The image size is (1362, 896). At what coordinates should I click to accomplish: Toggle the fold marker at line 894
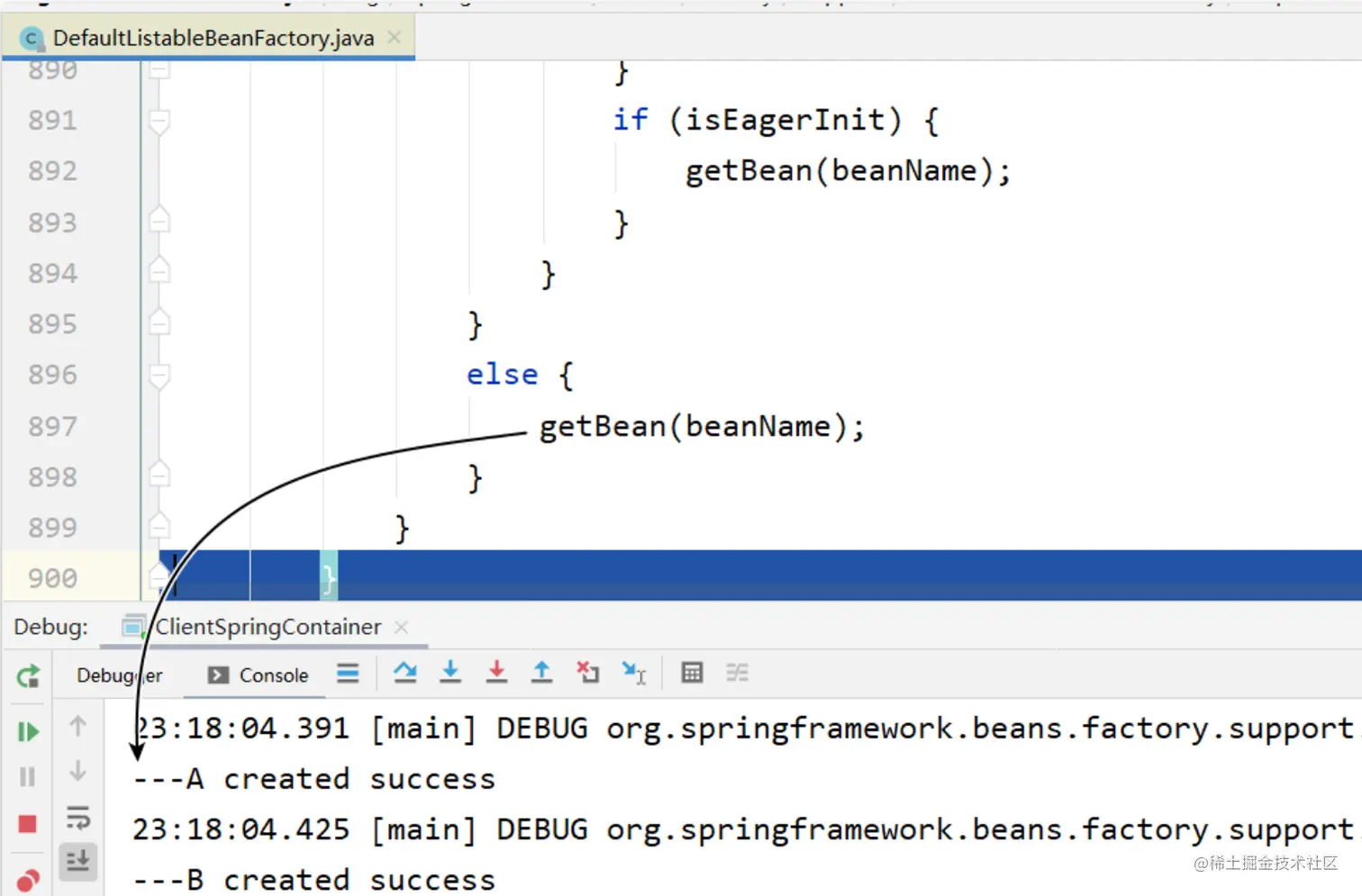click(x=159, y=271)
